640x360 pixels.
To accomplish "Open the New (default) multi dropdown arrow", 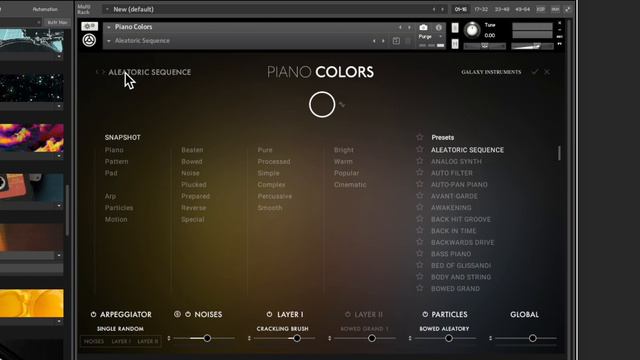I will pos(107,9).
